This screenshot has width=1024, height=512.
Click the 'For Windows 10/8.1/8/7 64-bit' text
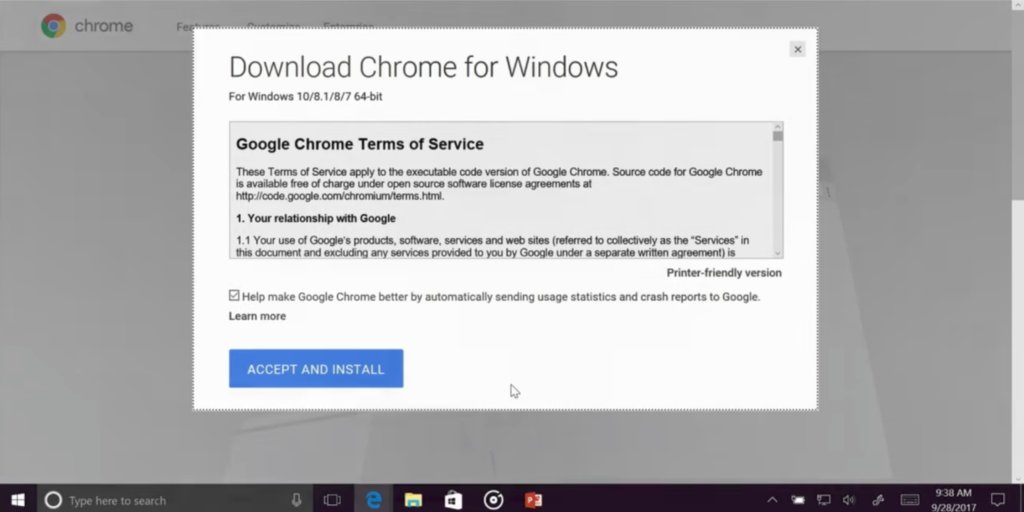pyautogui.click(x=306, y=97)
